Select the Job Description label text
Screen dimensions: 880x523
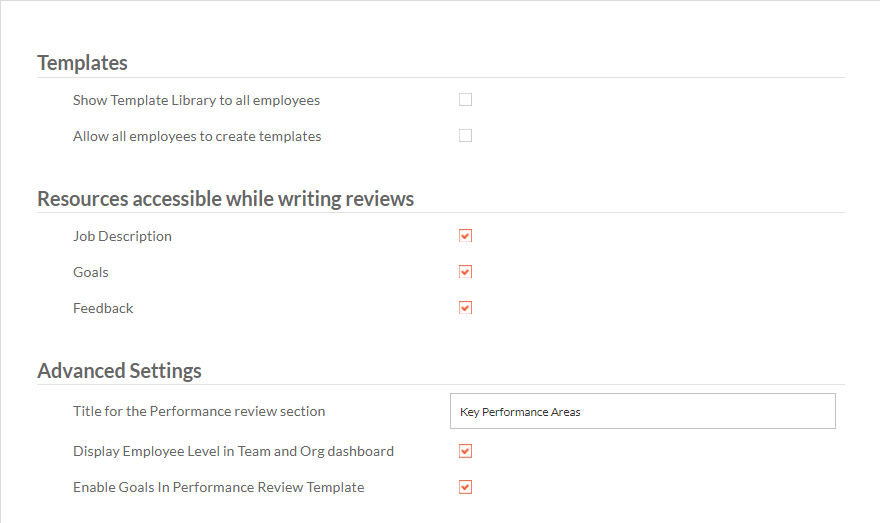point(122,236)
